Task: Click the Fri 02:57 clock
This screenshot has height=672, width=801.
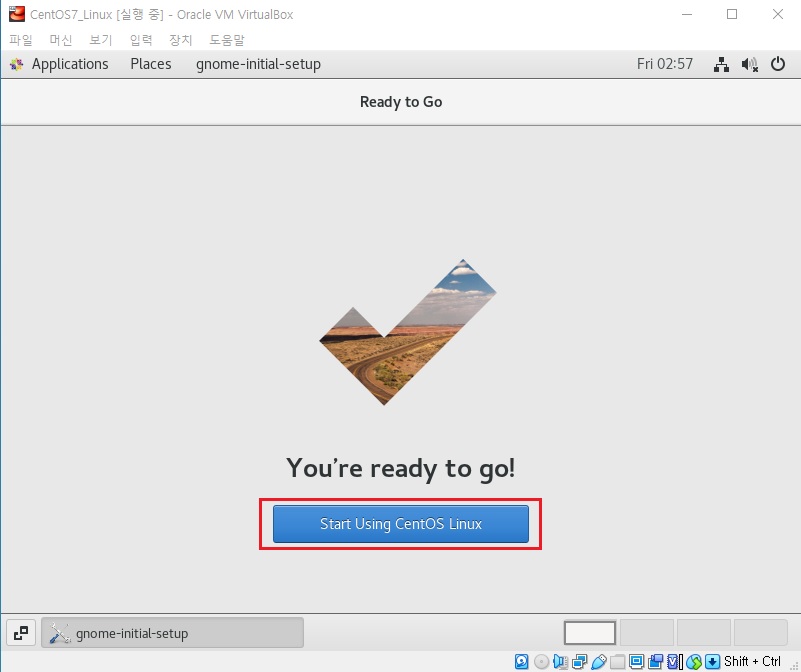Action: click(x=665, y=64)
